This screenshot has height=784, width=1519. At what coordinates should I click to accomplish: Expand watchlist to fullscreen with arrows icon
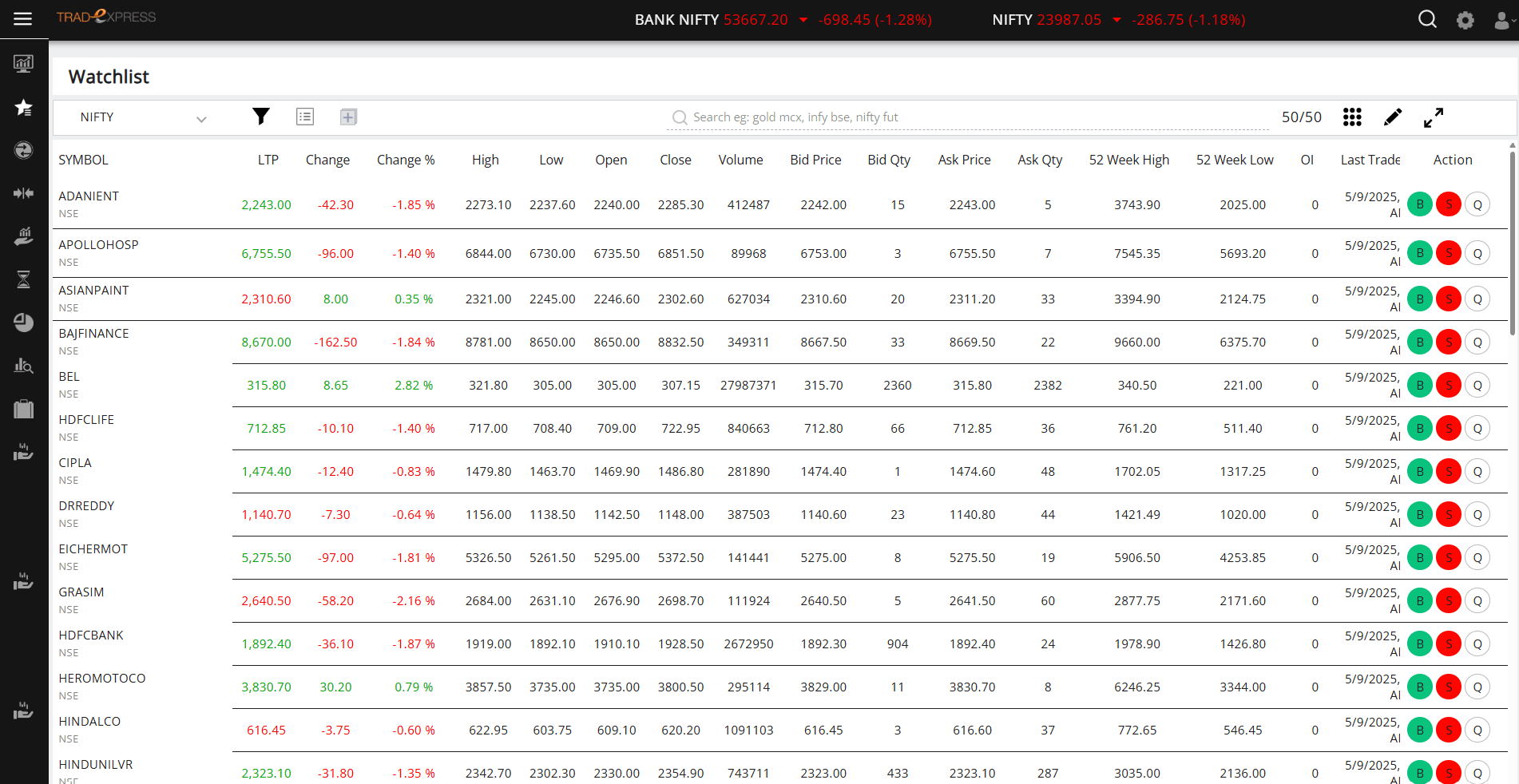point(1434,117)
